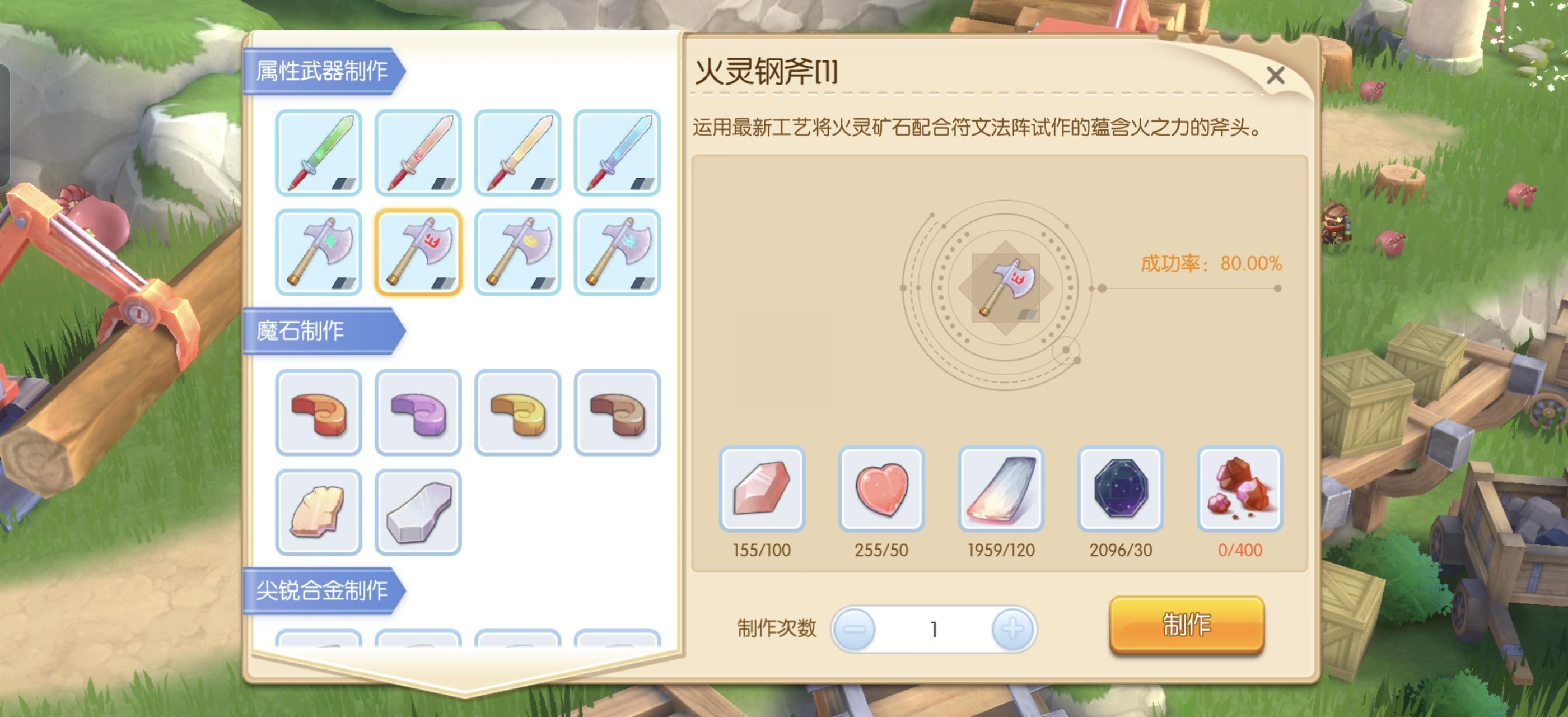Screen dimensions: 1568x717
Task: Increase craft count with plus button
Action: click(1013, 628)
